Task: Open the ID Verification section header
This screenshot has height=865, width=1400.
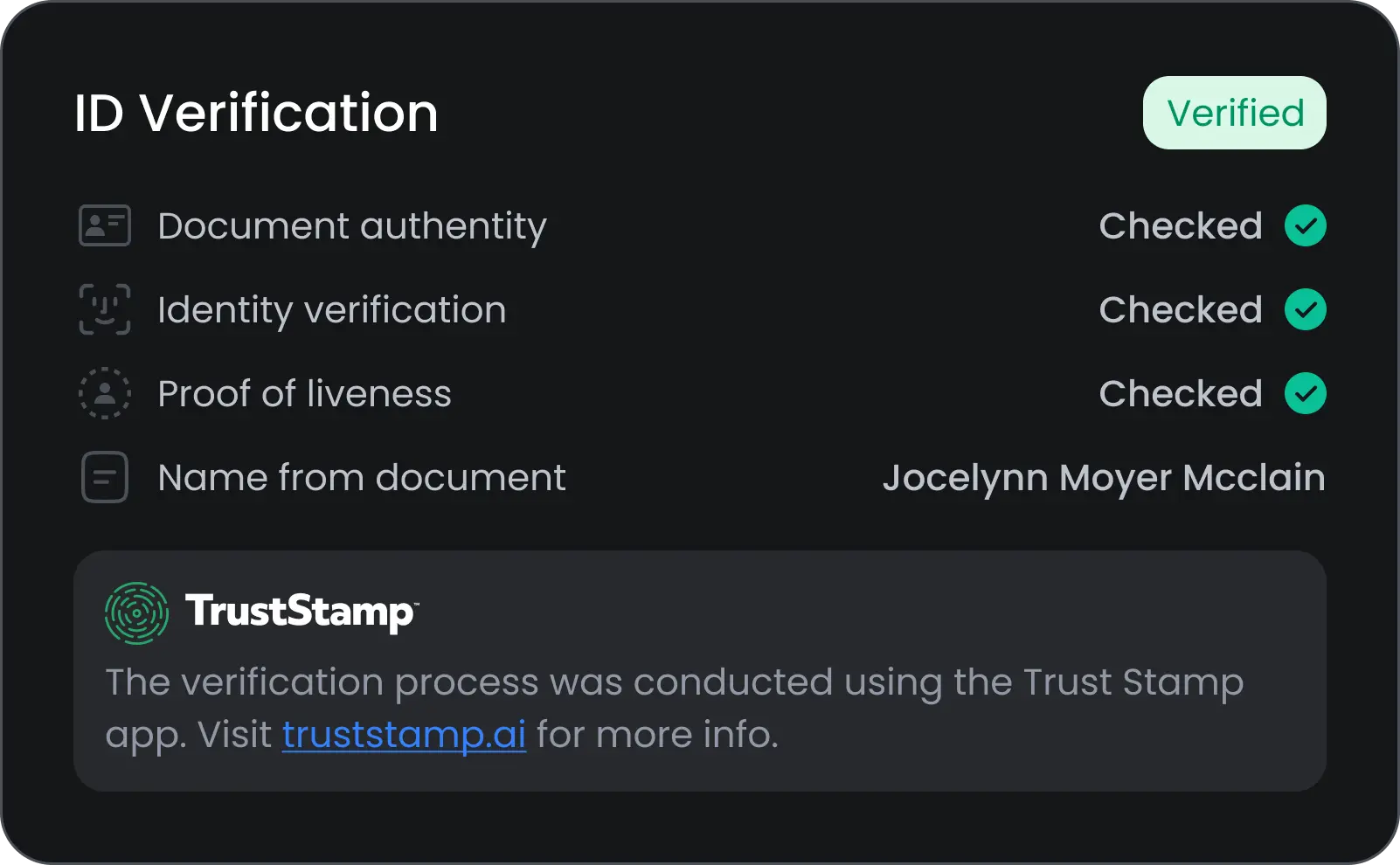Action: pos(256,112)
